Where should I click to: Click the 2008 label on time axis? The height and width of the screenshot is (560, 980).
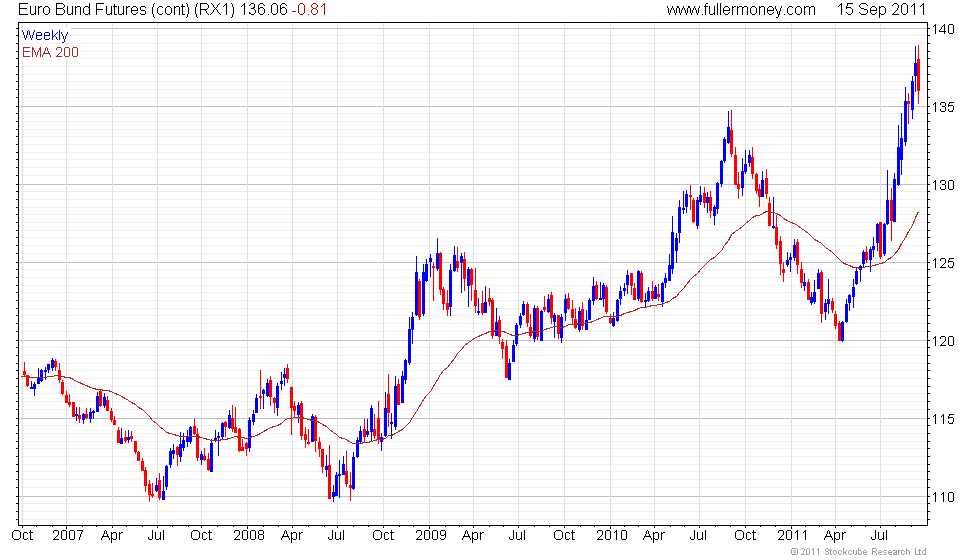tap(247, 535)
